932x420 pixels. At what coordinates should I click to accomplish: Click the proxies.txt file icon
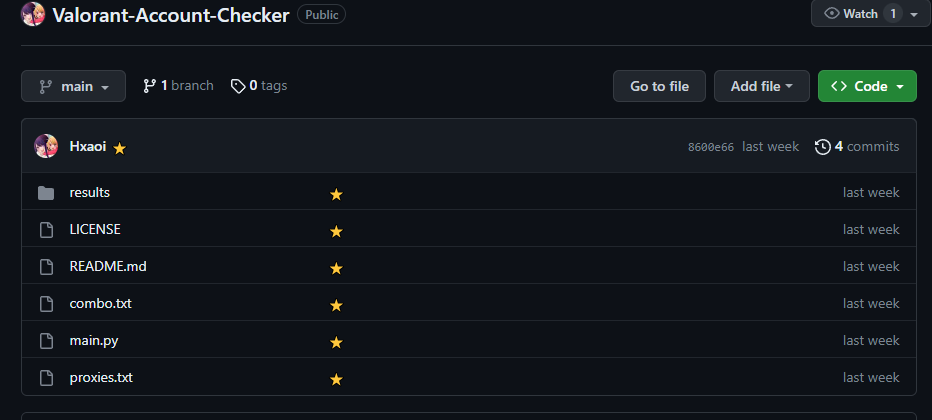click(45, 378)
